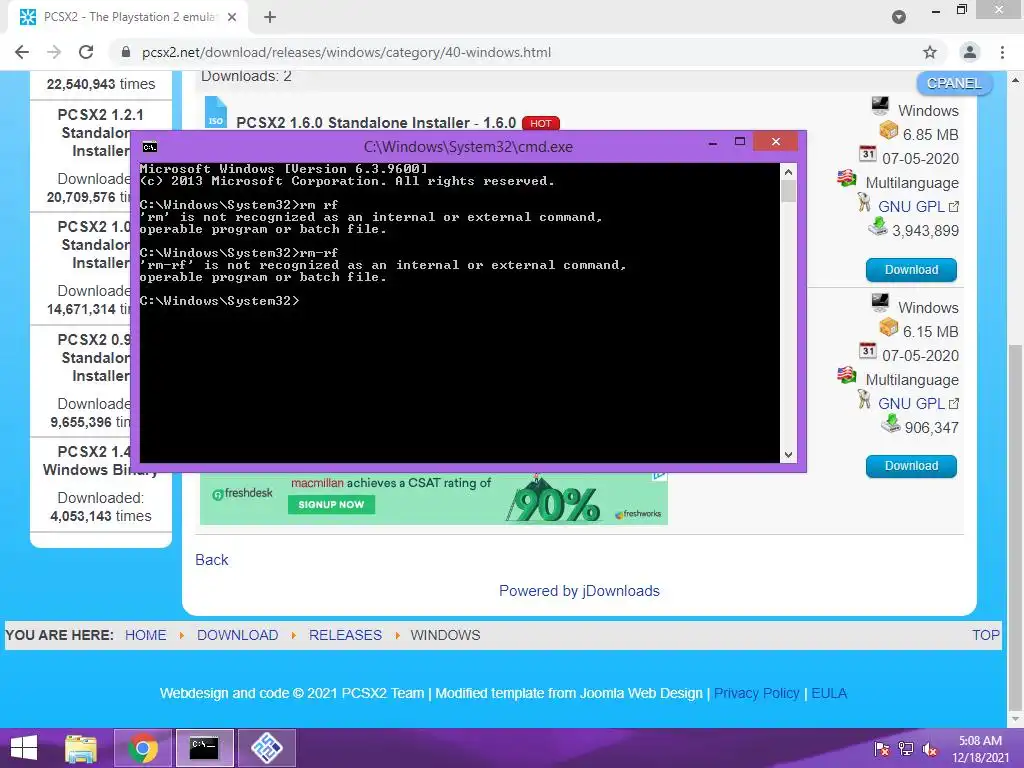Click the browser back arrow
1024x768 pixels.
click(x=22, y=52)
